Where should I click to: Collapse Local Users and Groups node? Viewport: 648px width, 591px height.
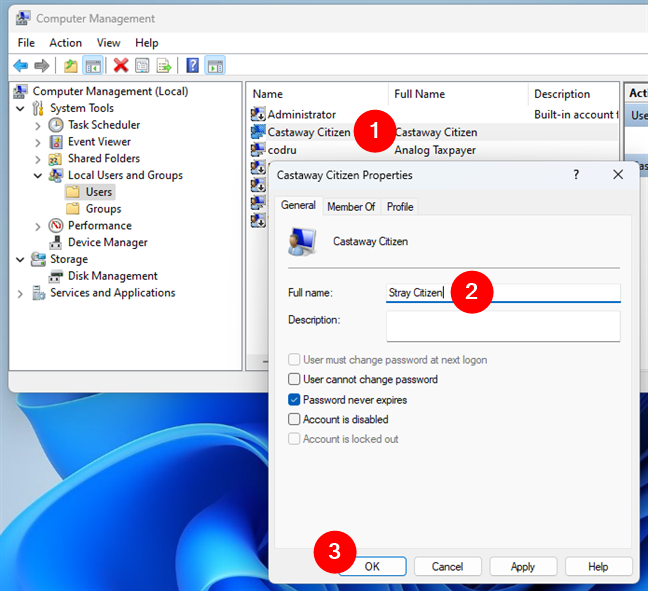tap(38, 176)
